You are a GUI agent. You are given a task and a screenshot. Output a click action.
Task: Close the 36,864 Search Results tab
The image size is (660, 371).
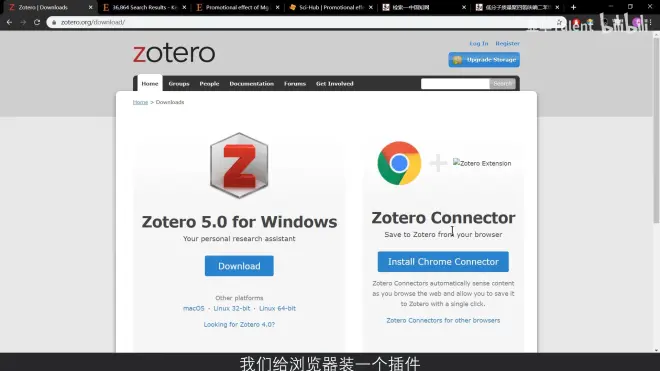184,7
